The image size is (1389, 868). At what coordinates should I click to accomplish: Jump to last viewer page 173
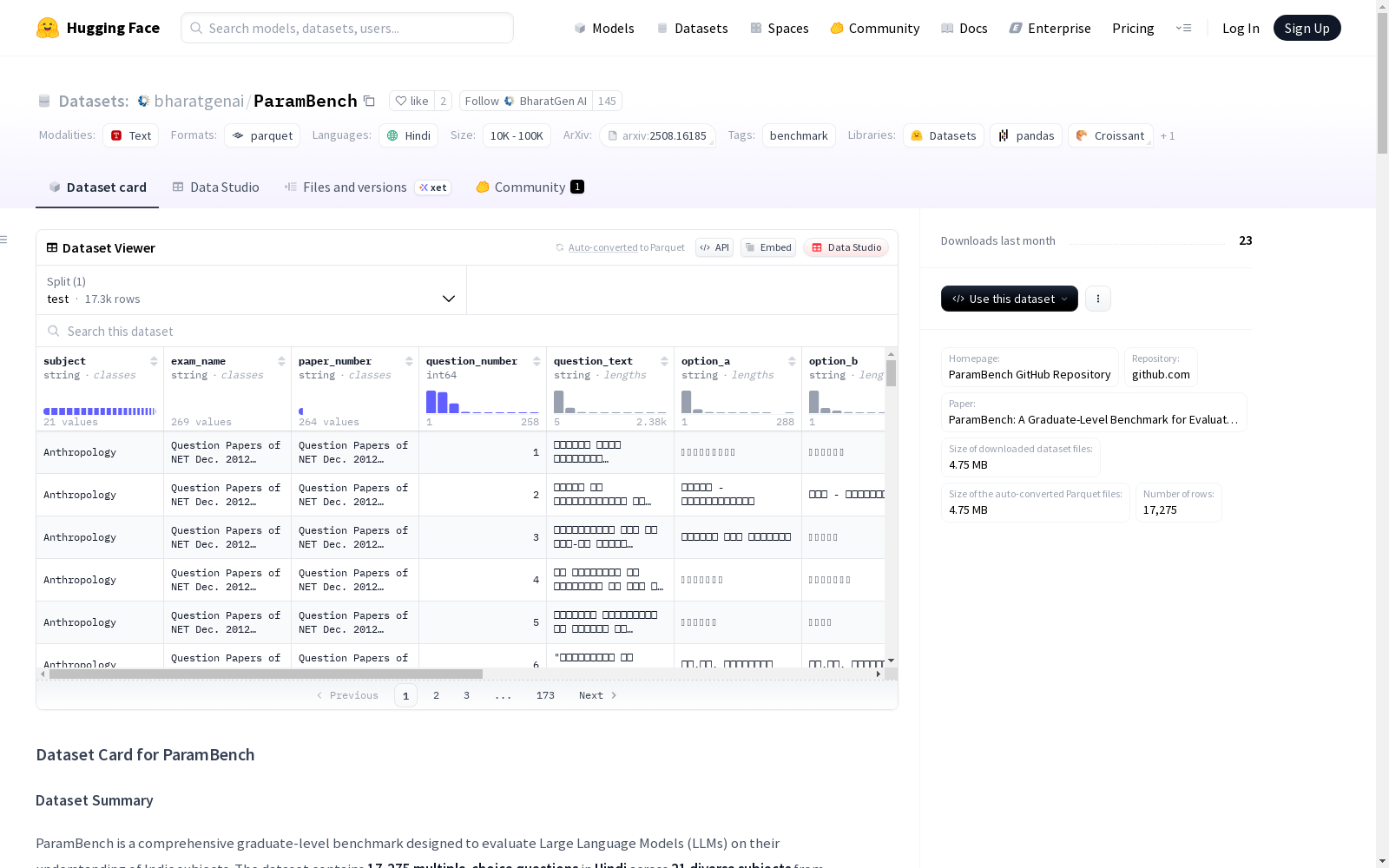pos(545,695)
